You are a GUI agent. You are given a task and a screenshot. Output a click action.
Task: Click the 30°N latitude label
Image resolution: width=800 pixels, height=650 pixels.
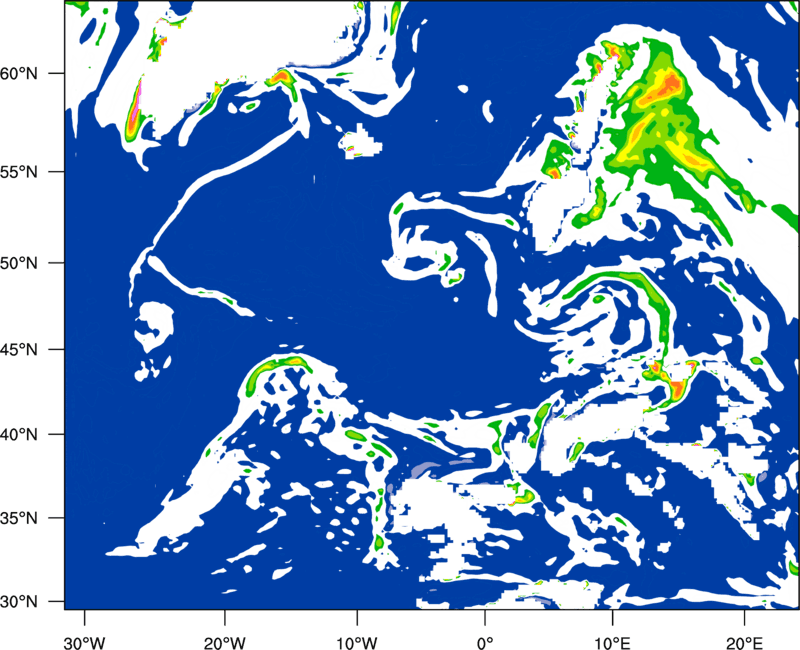pyautogui.click(x=19, y=602)
